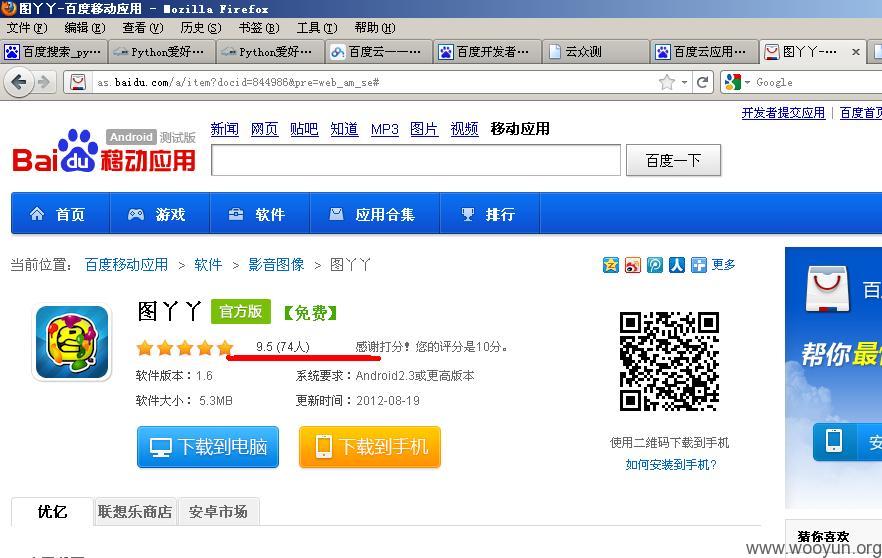Open the 视频 link

click(x=465, y=129)
